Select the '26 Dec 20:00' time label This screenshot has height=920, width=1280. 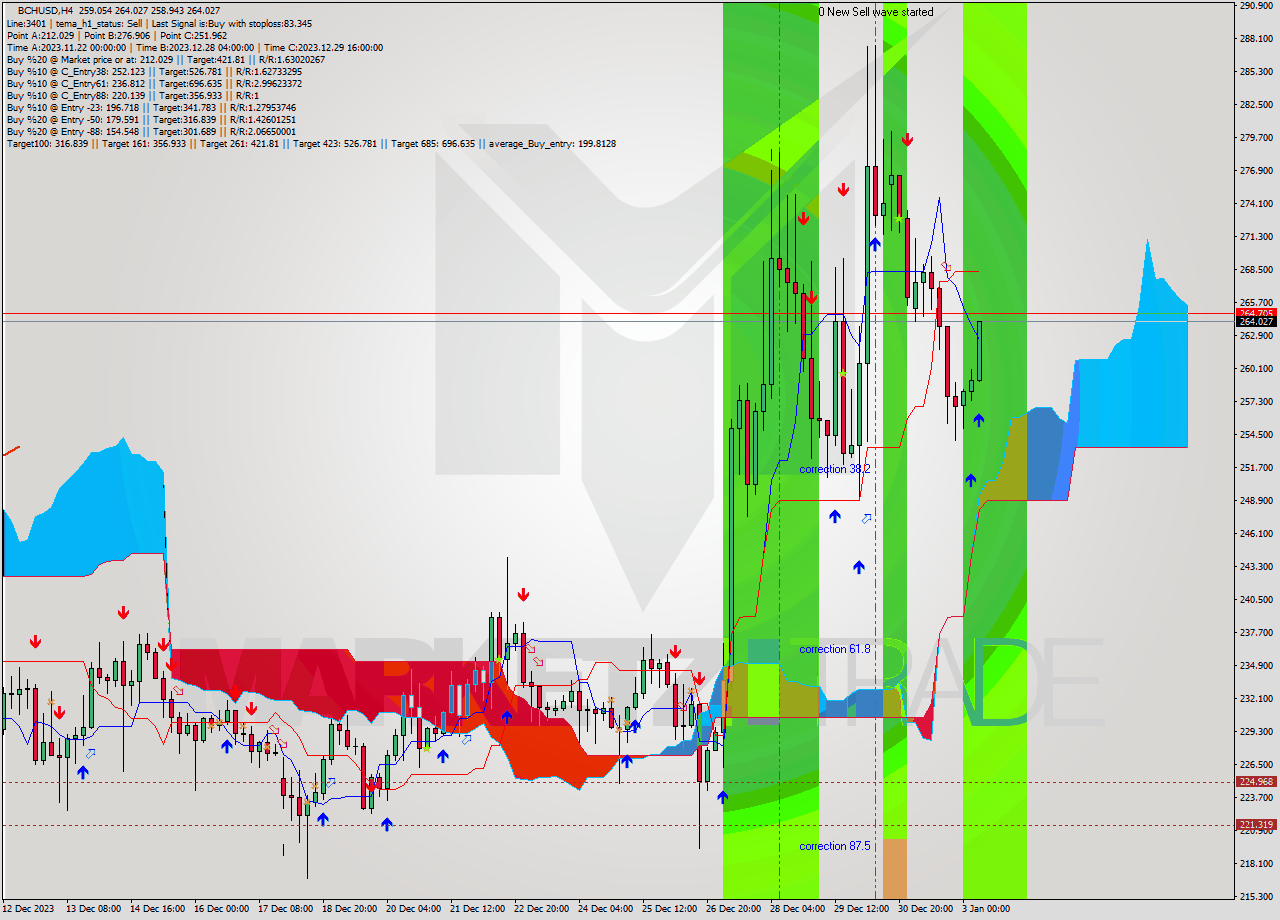pyautogui.click(x=733, y=909)
